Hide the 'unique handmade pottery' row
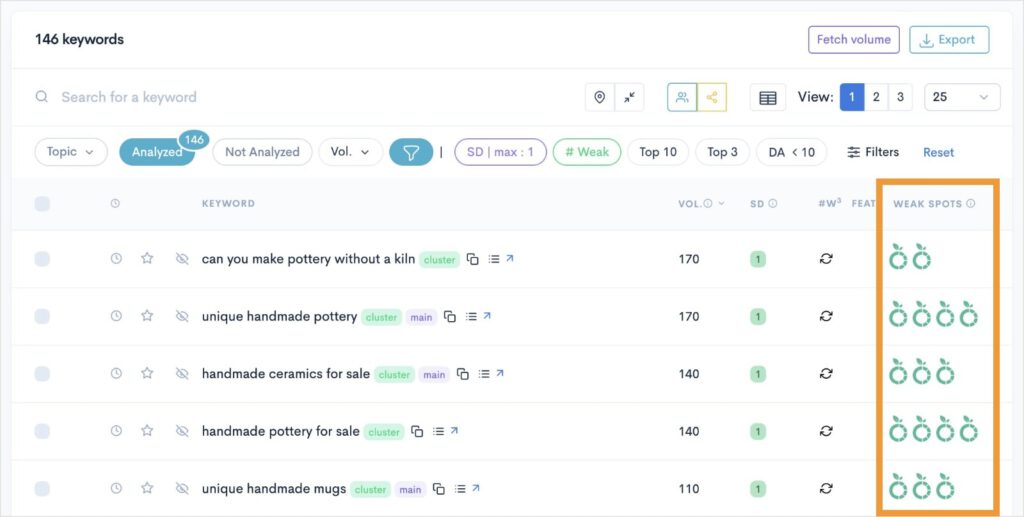Screen dimensions: 1024x517 (x=182, y=317)
